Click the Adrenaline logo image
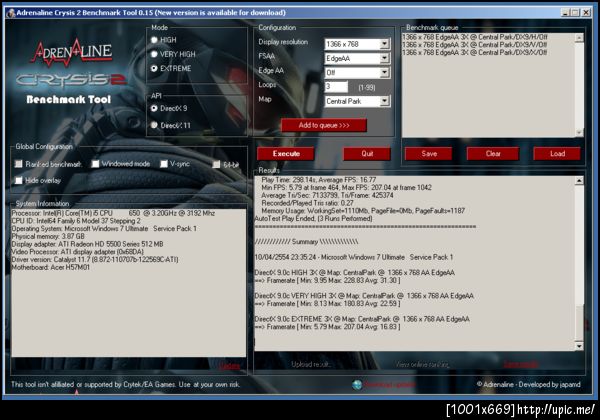This screenshot has width=600, height=420. coord(72,52)
